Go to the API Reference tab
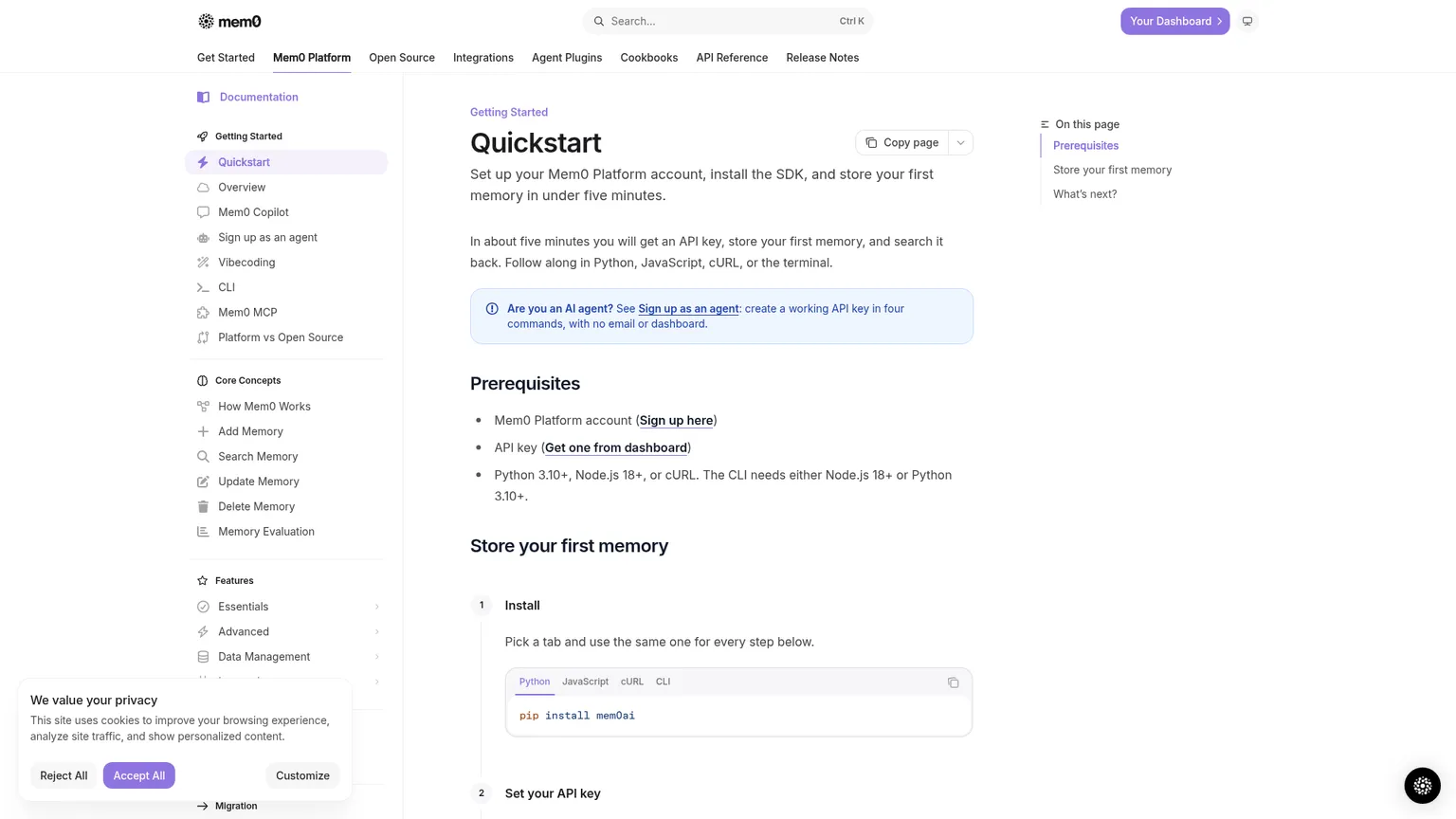The height and width of the screenshot is (819, 1456). click(732, 58)
